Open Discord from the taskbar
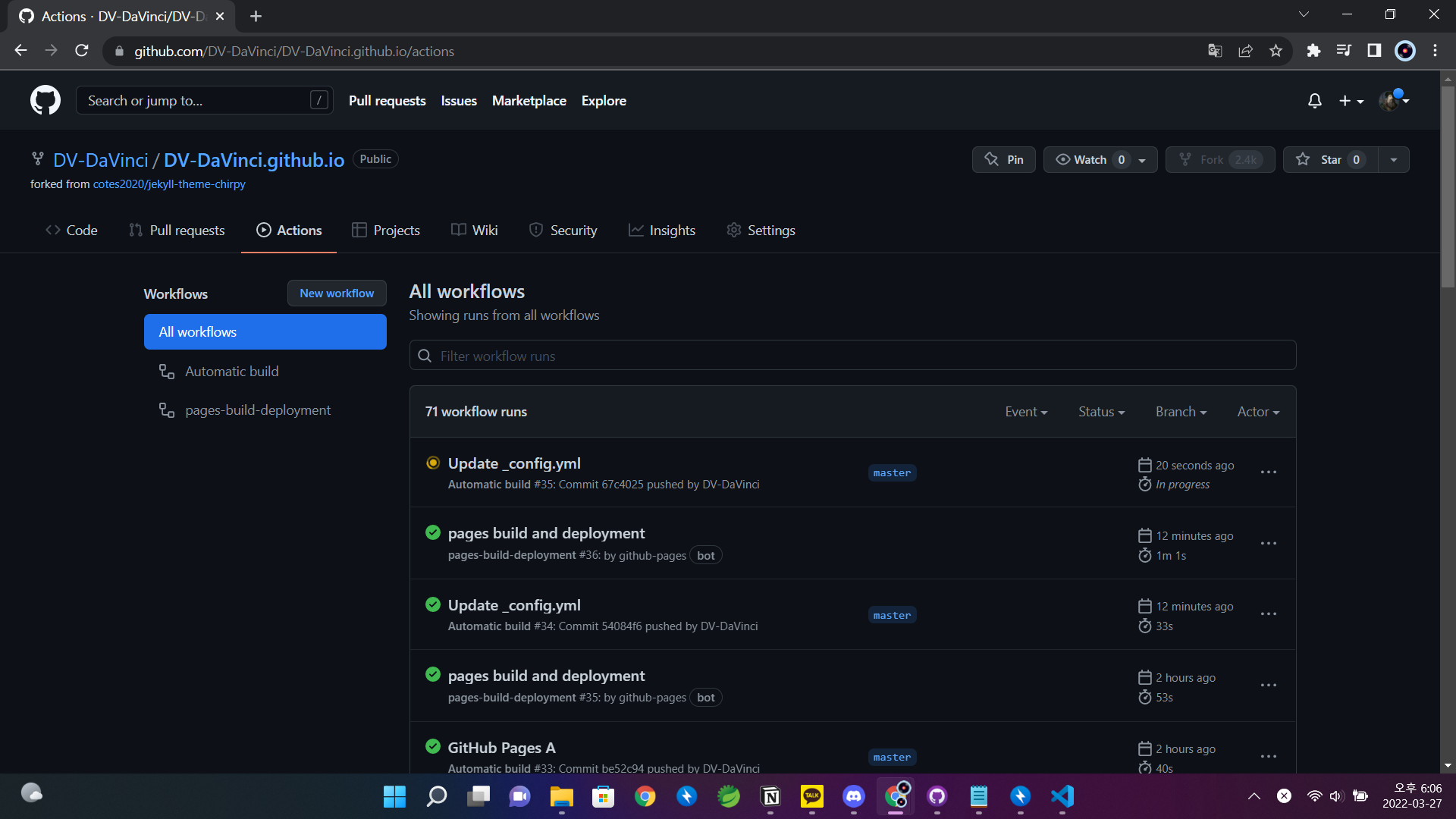The image size is (1456, 819). click(x=854, y=796)
